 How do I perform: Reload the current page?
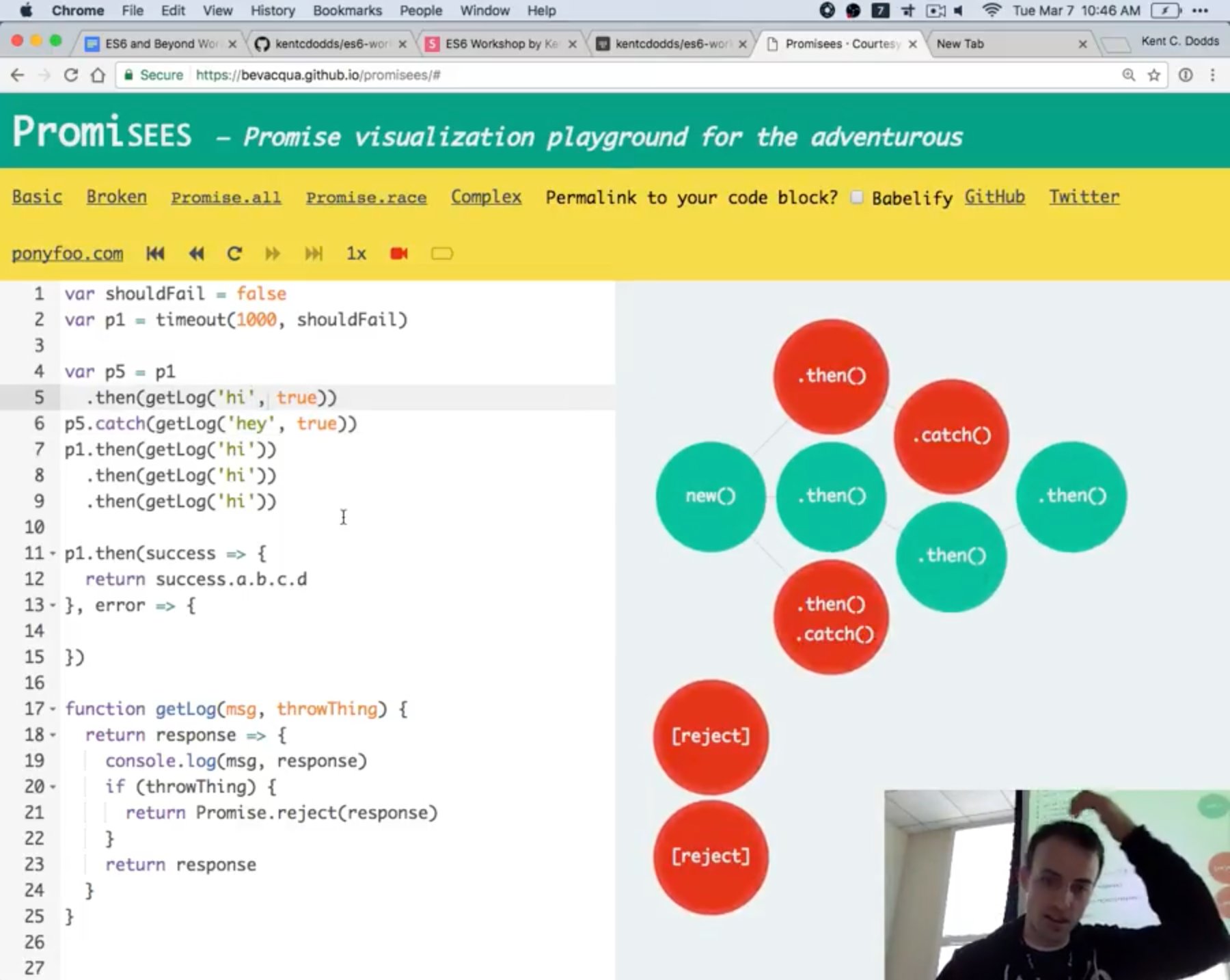point(70,75)
